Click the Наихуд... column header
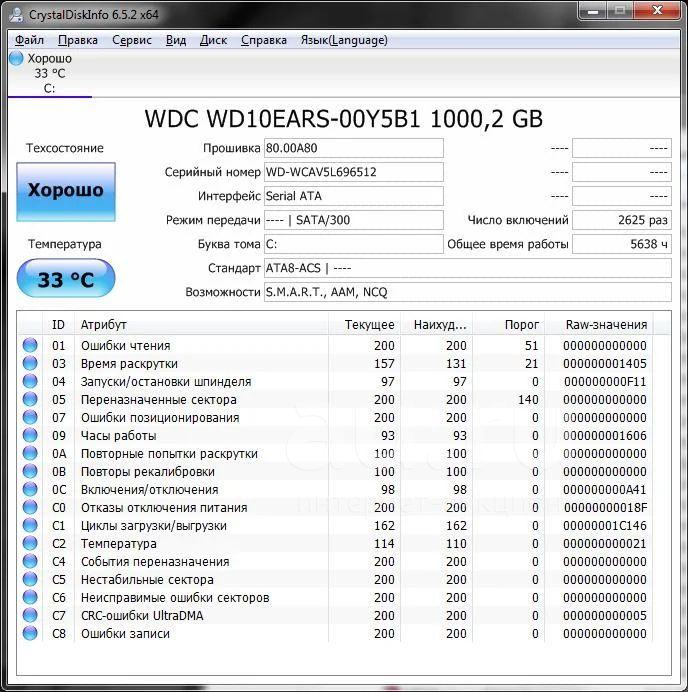Screen dimensions: 688x692 (x=436, y=325)
